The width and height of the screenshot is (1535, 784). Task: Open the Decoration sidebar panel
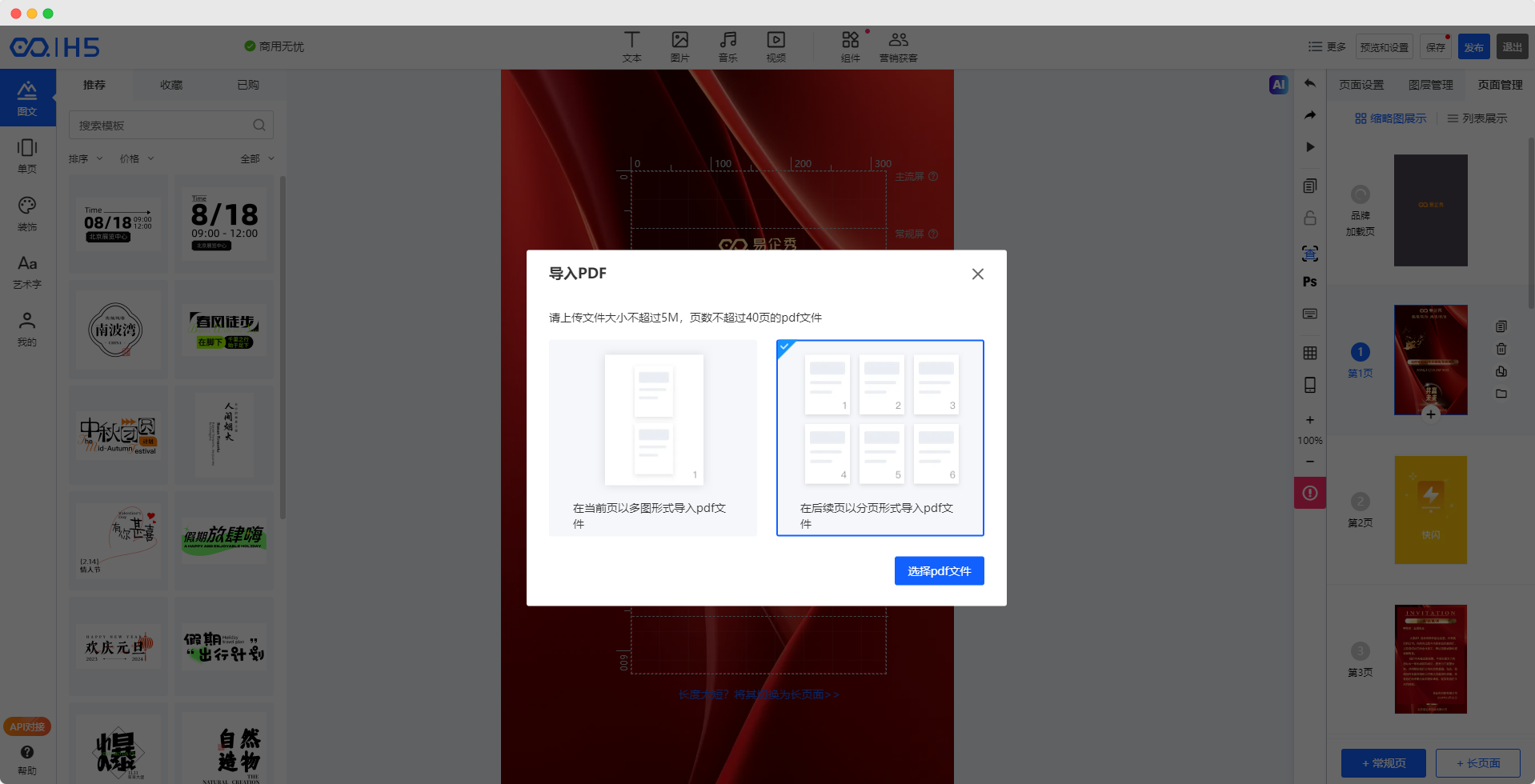tap(27, 214)
